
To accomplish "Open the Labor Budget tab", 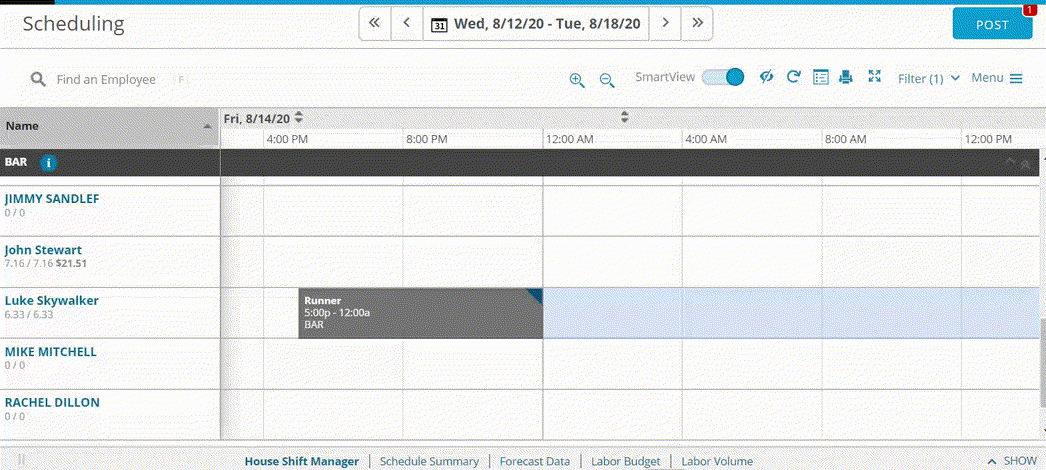I will tap(625, 461).
